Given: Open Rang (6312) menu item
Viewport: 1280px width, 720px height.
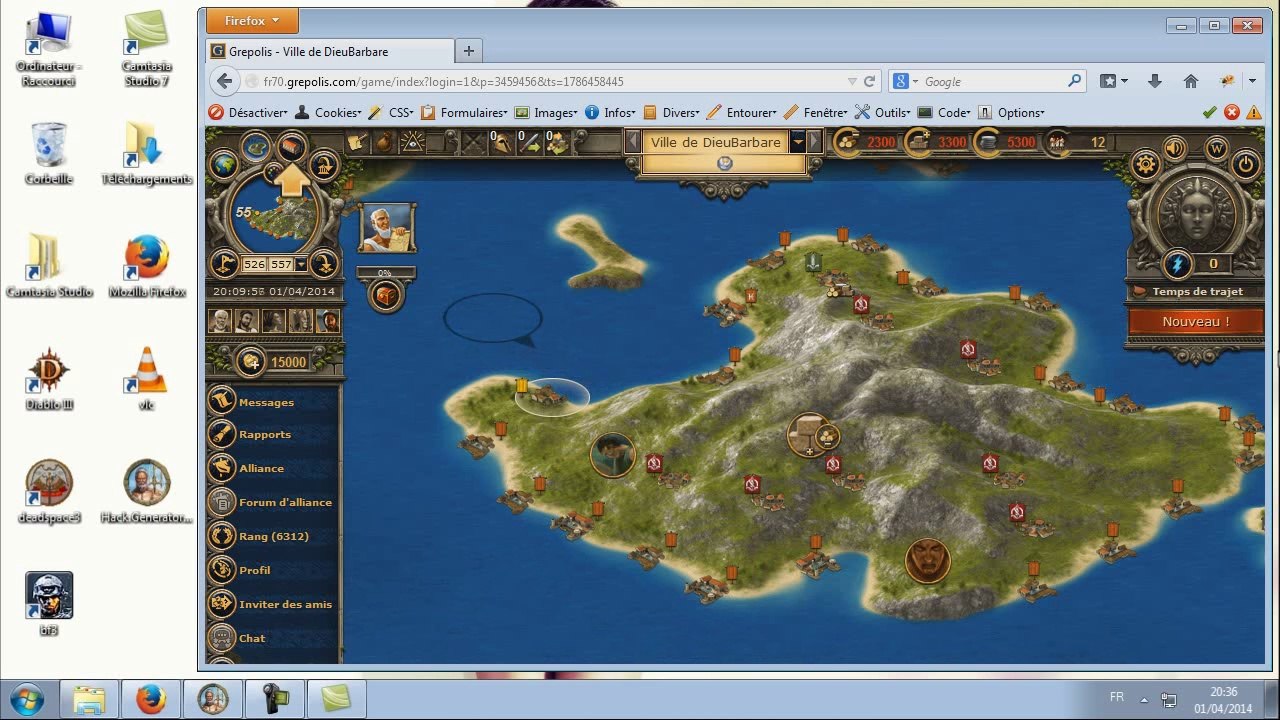Looking at the screenshot, I should [274, 536].
